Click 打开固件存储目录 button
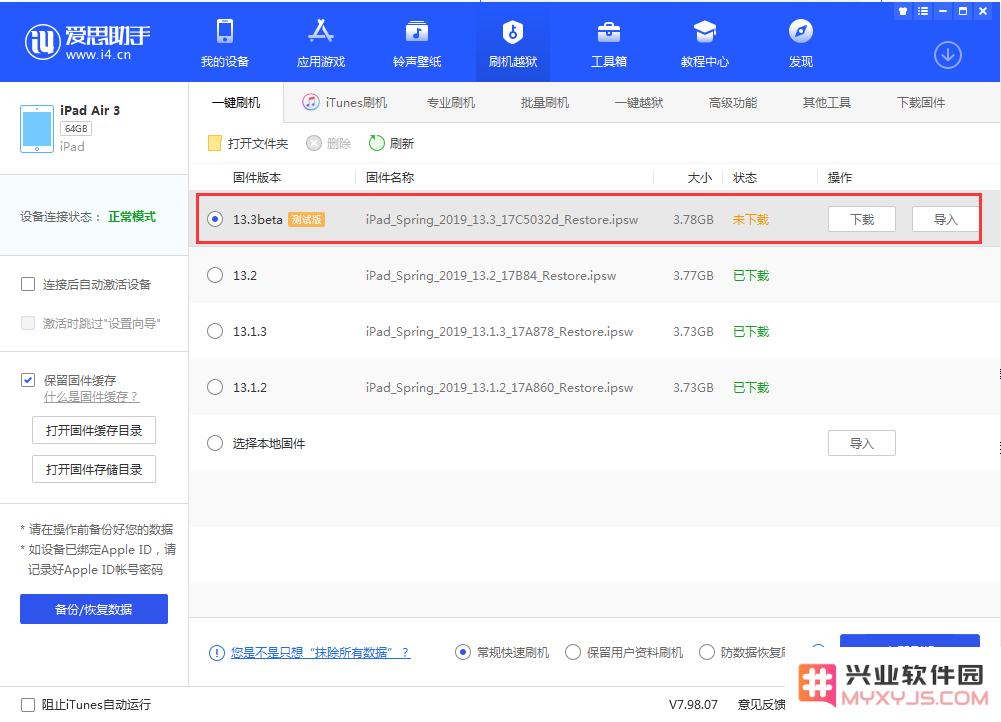Image resolution: width=1001 pixels, height=722 pixels. 94,469
